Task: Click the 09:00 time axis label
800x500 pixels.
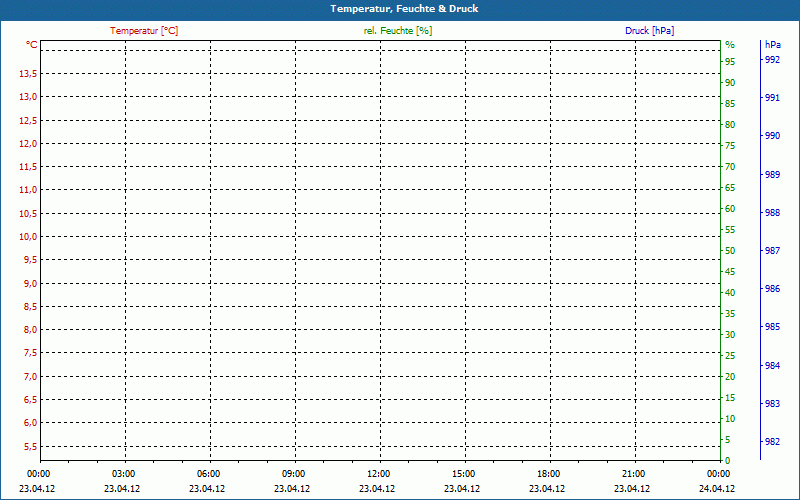Action: point(293,474)
